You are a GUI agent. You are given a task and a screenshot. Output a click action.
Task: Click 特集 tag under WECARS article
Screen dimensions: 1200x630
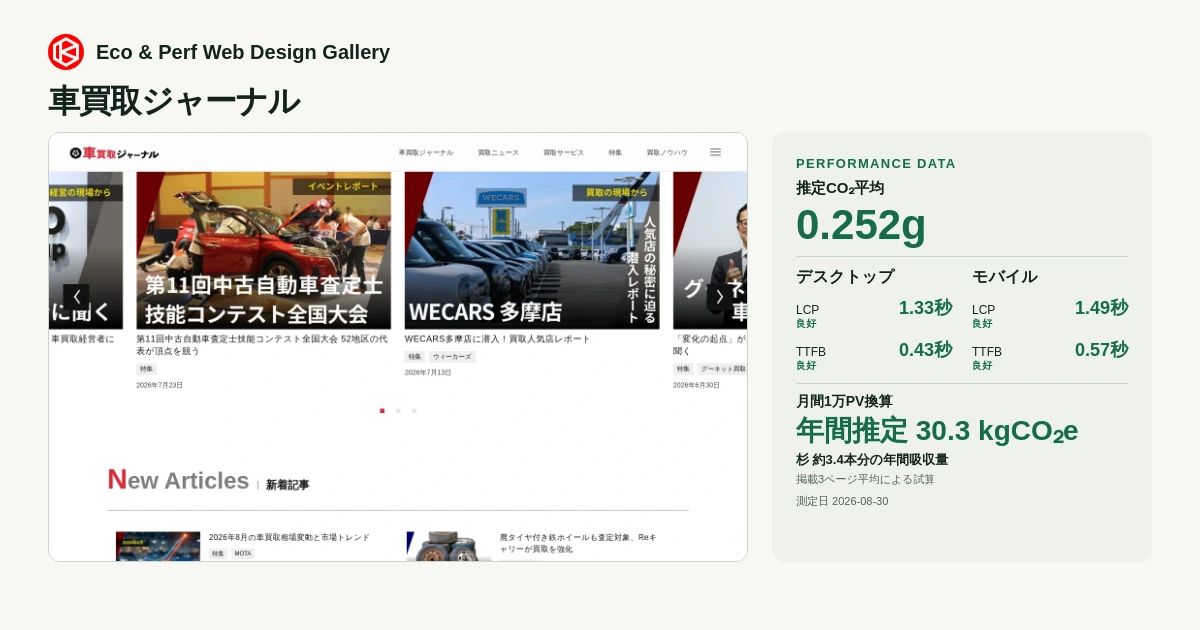tap(415, 357)
